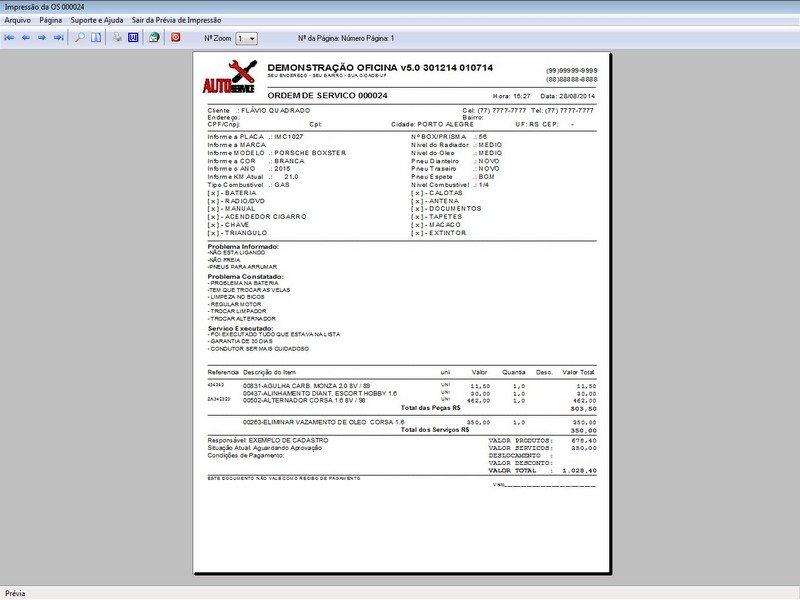Click the heading ORDEM DE SERVICO 000024

pos(327,95)
